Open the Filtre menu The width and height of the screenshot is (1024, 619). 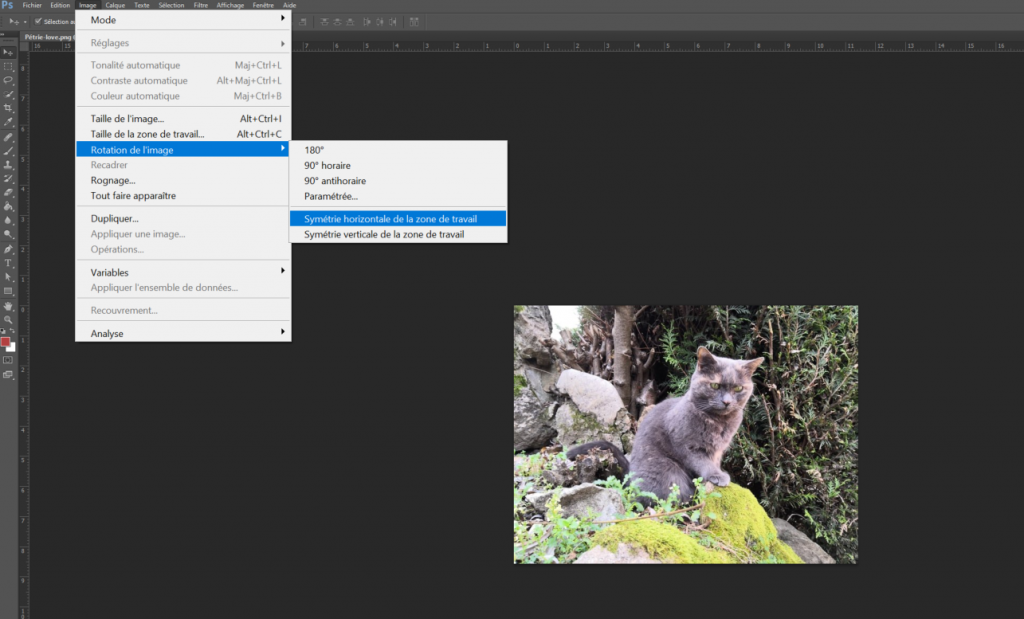(x=200, y=5)
